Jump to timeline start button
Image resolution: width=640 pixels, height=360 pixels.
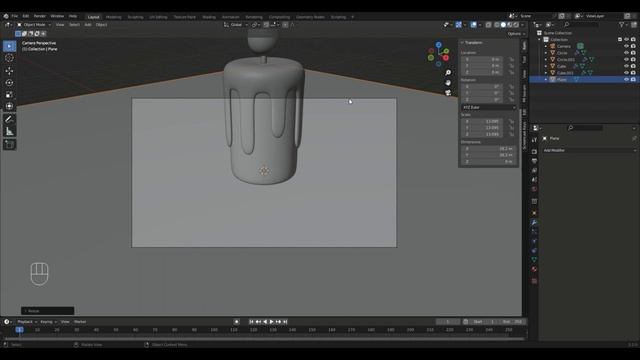pyautogui.click(x=251, y=322)
